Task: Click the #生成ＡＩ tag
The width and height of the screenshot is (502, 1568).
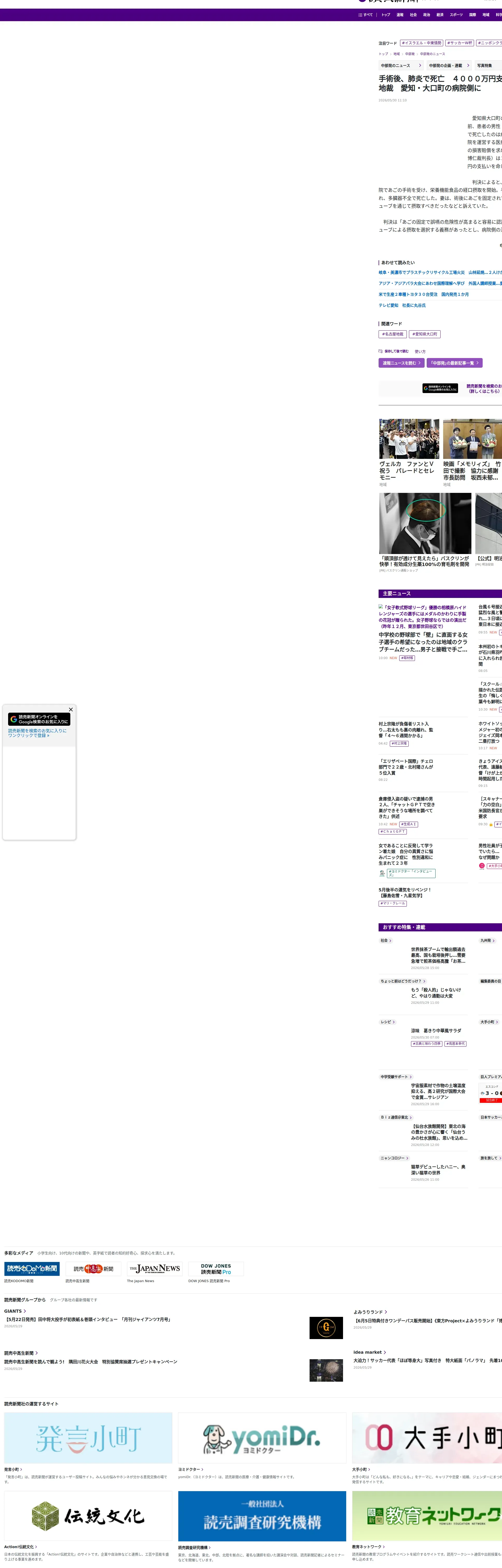Action: [409, 824]
